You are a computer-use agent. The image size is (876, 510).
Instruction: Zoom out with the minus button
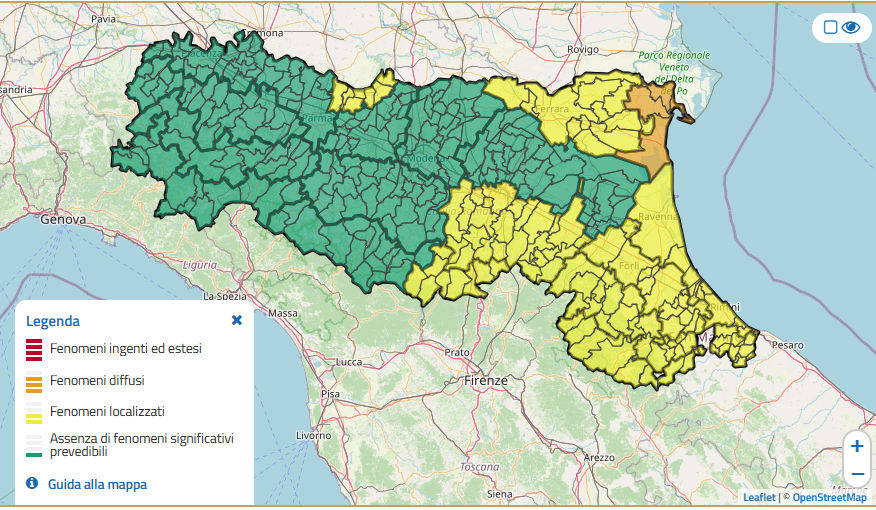[x=856, y=473]
